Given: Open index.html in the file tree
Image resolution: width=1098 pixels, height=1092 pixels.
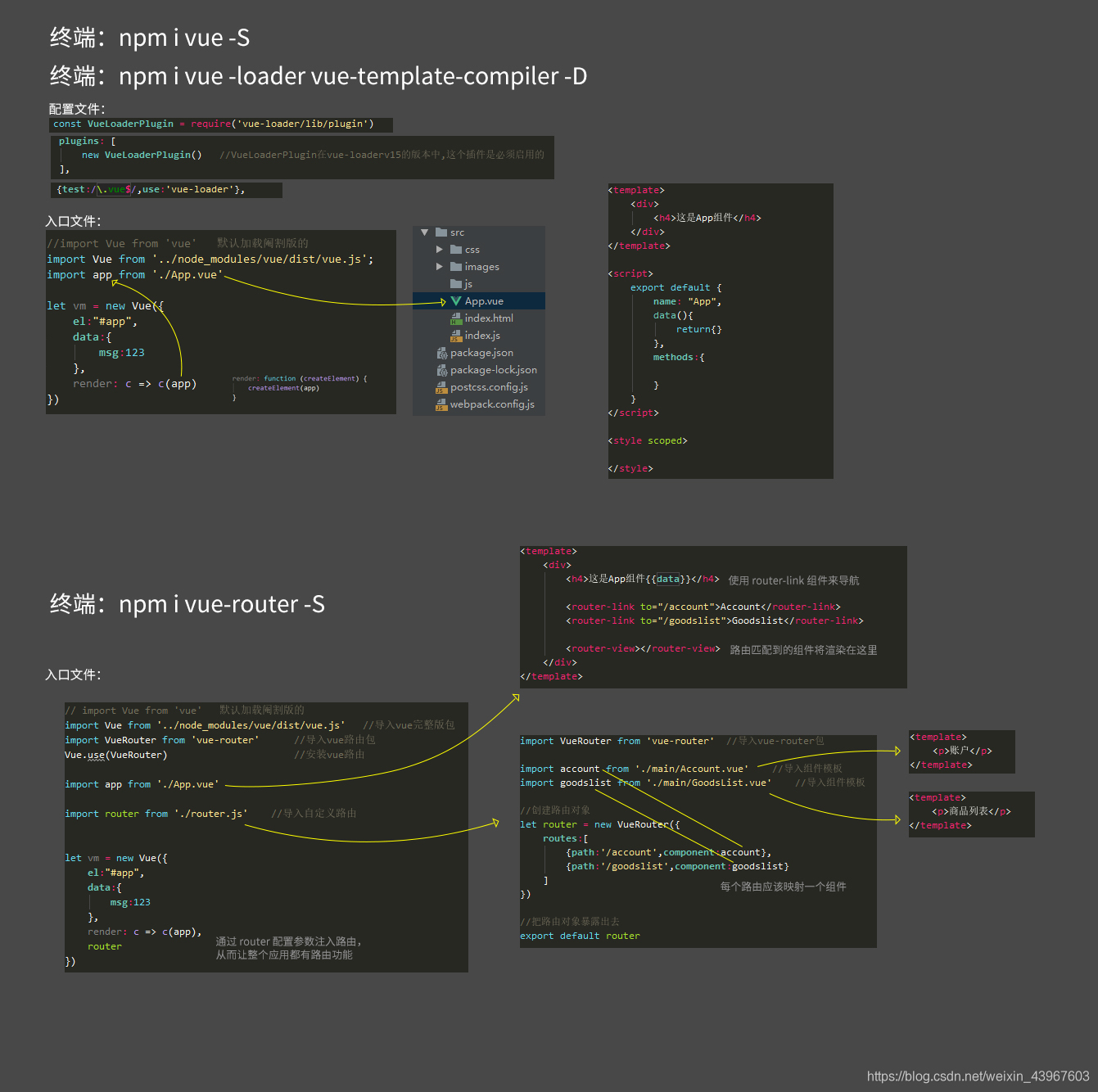Looking at the screenshot, I should (489, 318).
